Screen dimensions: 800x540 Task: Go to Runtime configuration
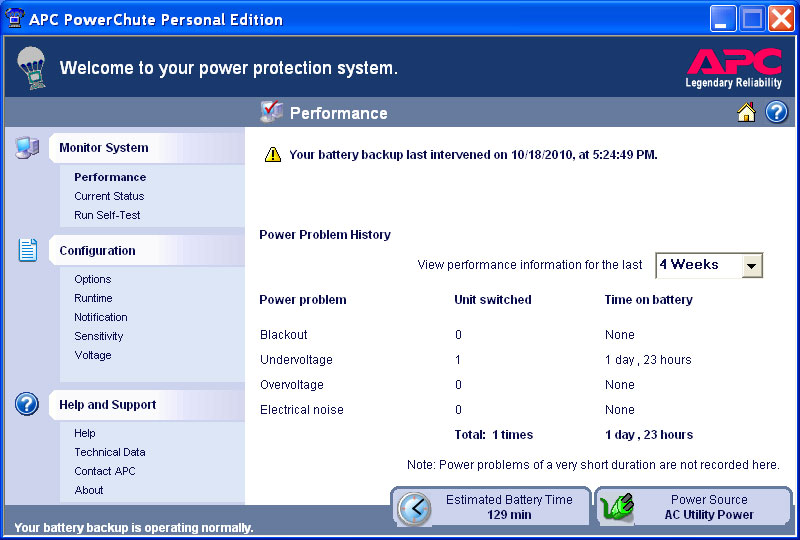pos(93,298)
